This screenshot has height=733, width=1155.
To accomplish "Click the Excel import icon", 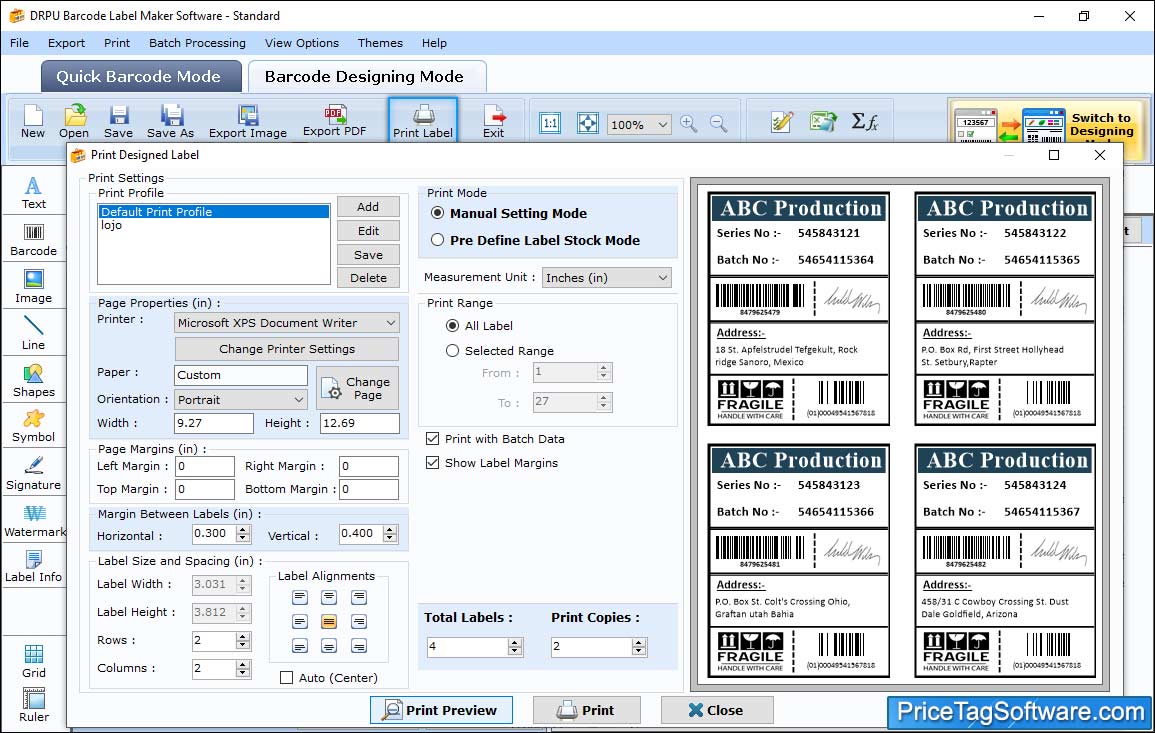I will [x=823, y=122].
